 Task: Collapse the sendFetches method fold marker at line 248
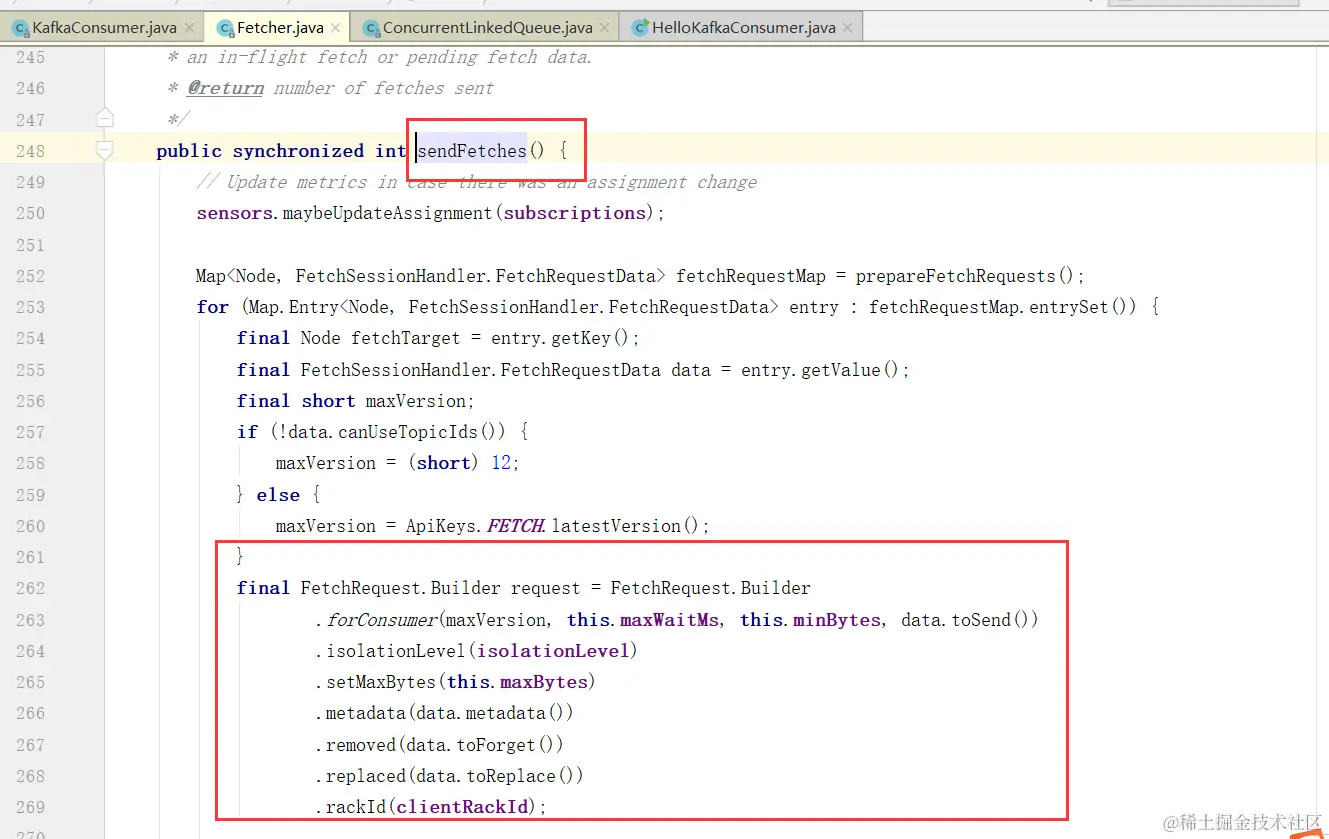click(x=105, y=150)
